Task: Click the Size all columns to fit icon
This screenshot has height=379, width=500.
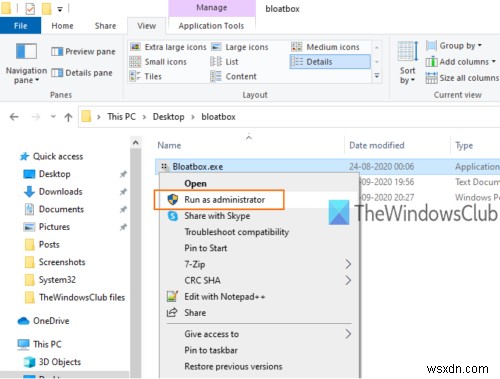Action: tap(431, 78)
